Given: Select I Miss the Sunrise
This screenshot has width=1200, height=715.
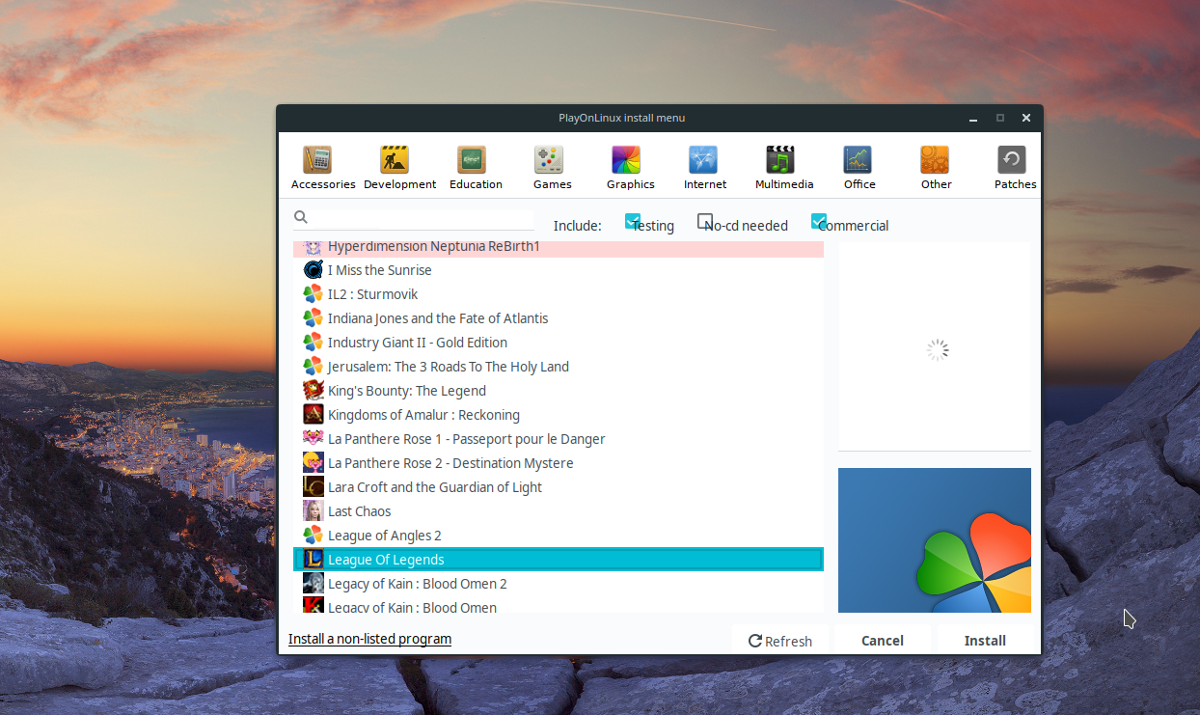Looking at the screenshot, I should pos(558,270).
